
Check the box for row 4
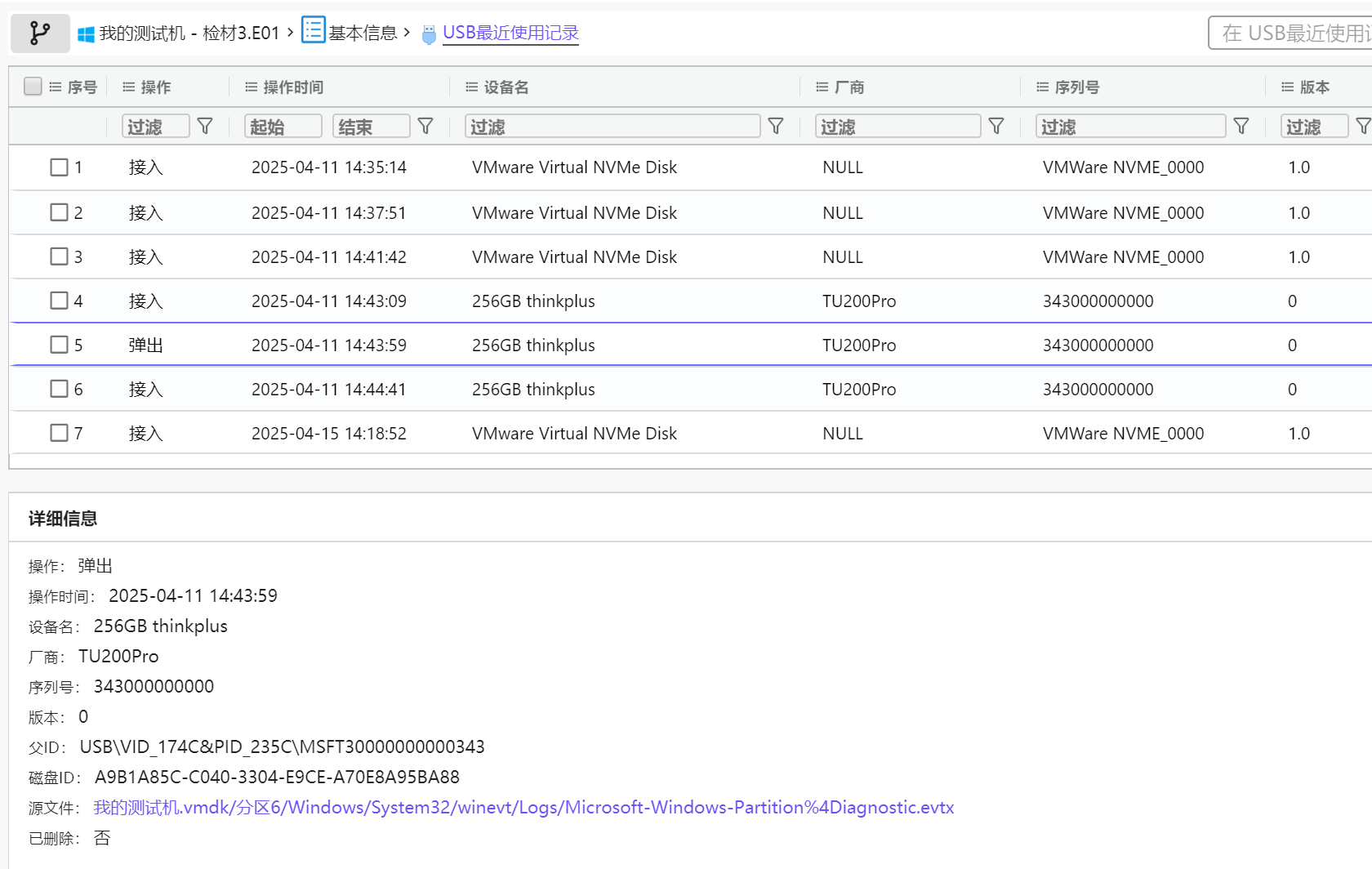click(x=59, y=301)
